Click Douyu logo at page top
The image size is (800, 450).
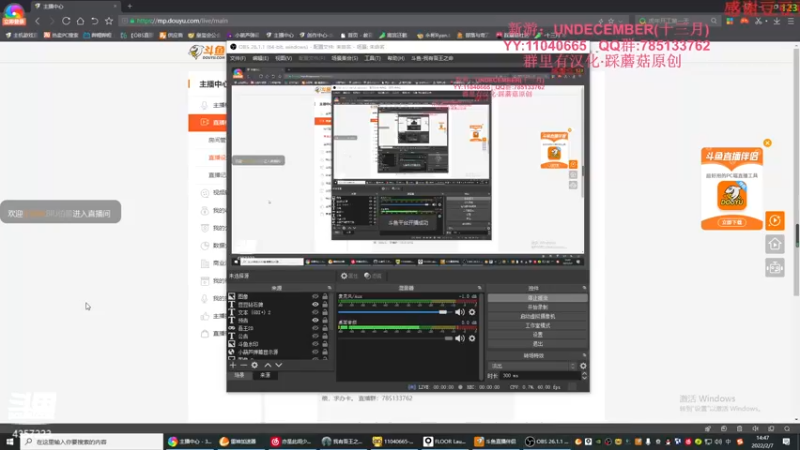click(x=207, y=52)
